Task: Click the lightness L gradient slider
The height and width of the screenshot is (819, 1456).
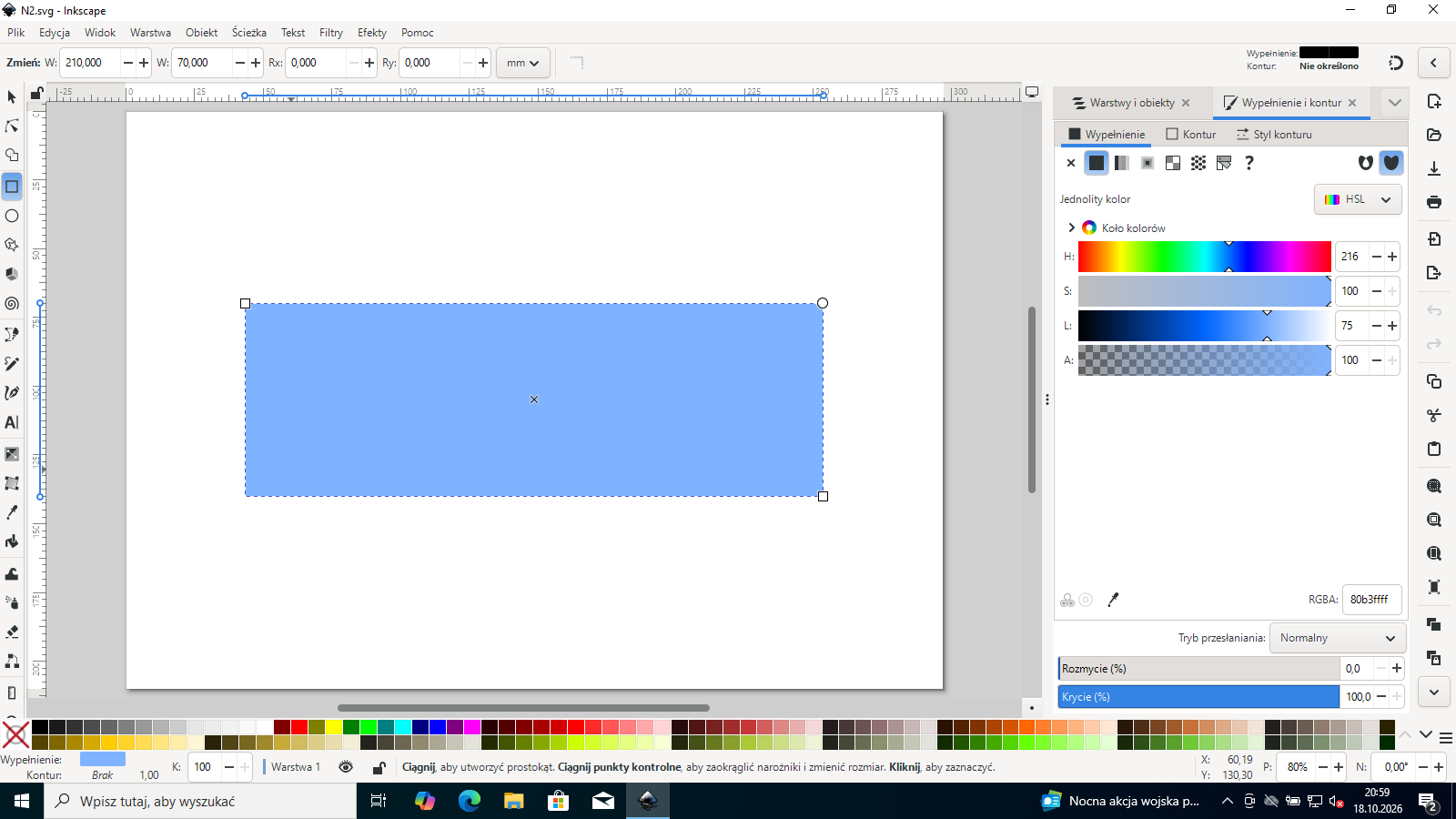Action: click(x=1205, y=326)
